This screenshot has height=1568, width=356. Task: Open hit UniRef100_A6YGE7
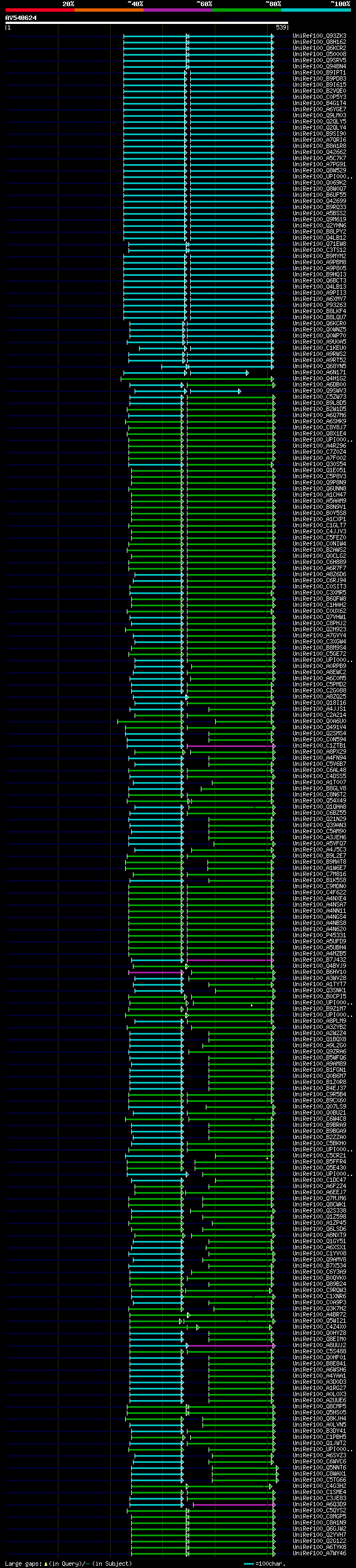[x=319, y=110]
